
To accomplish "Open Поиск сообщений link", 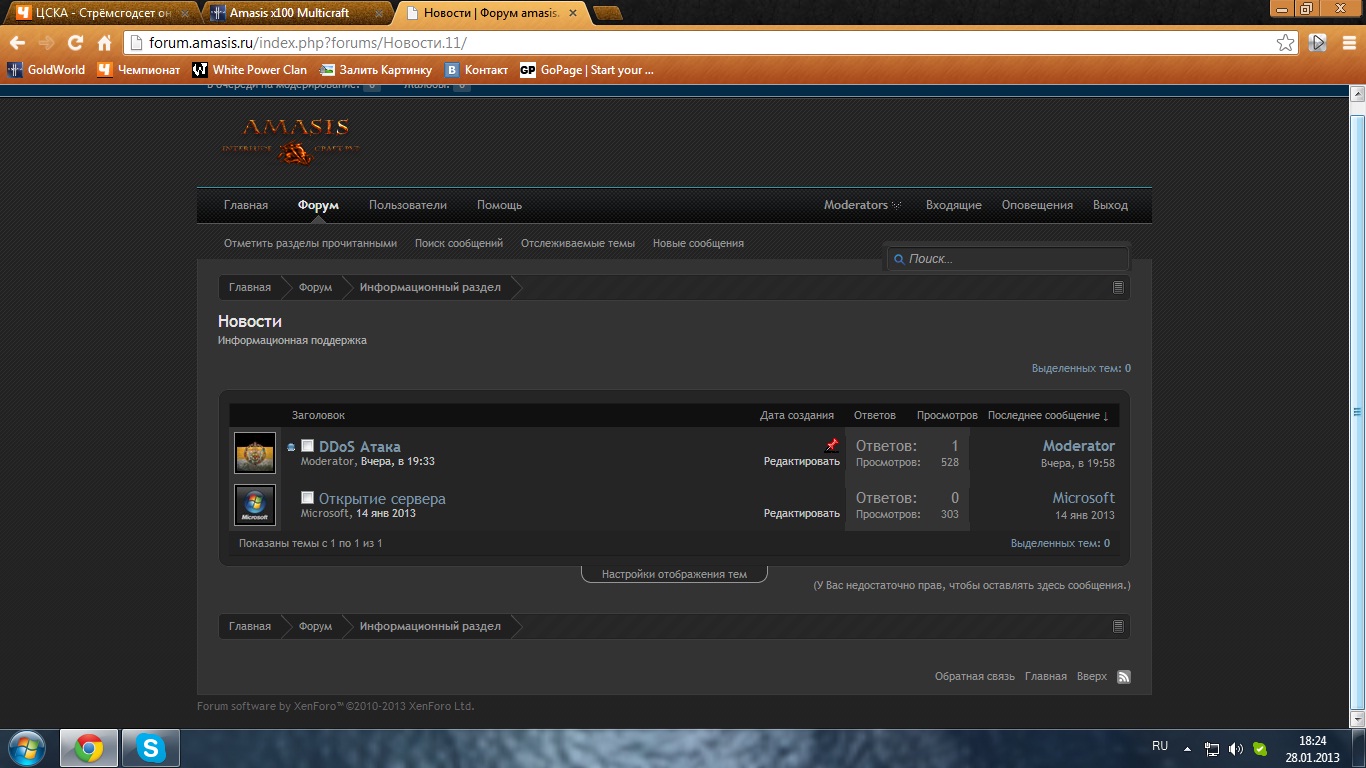I will coord(459,243).
